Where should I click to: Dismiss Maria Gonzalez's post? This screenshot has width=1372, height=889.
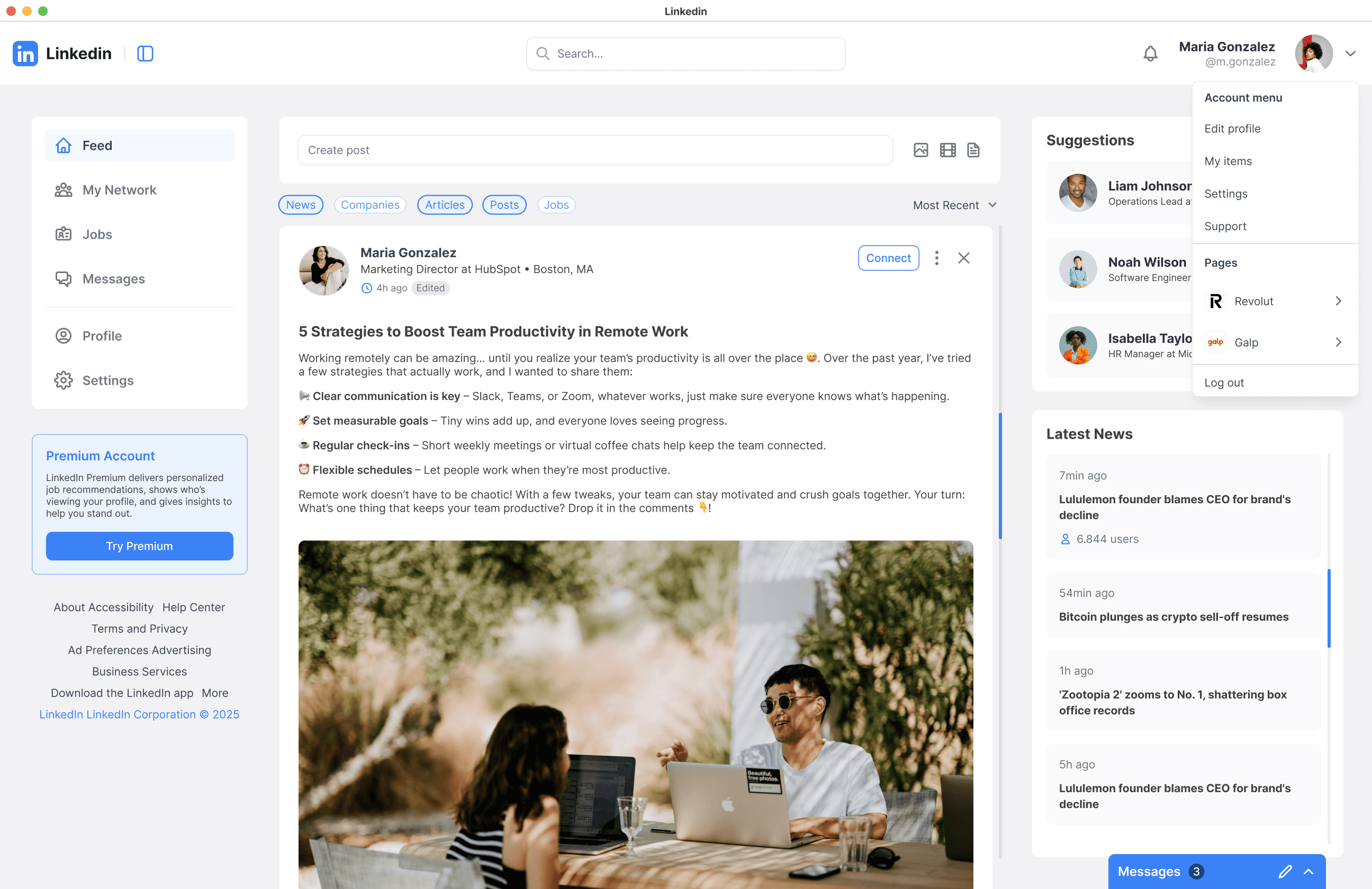point(963,258)
